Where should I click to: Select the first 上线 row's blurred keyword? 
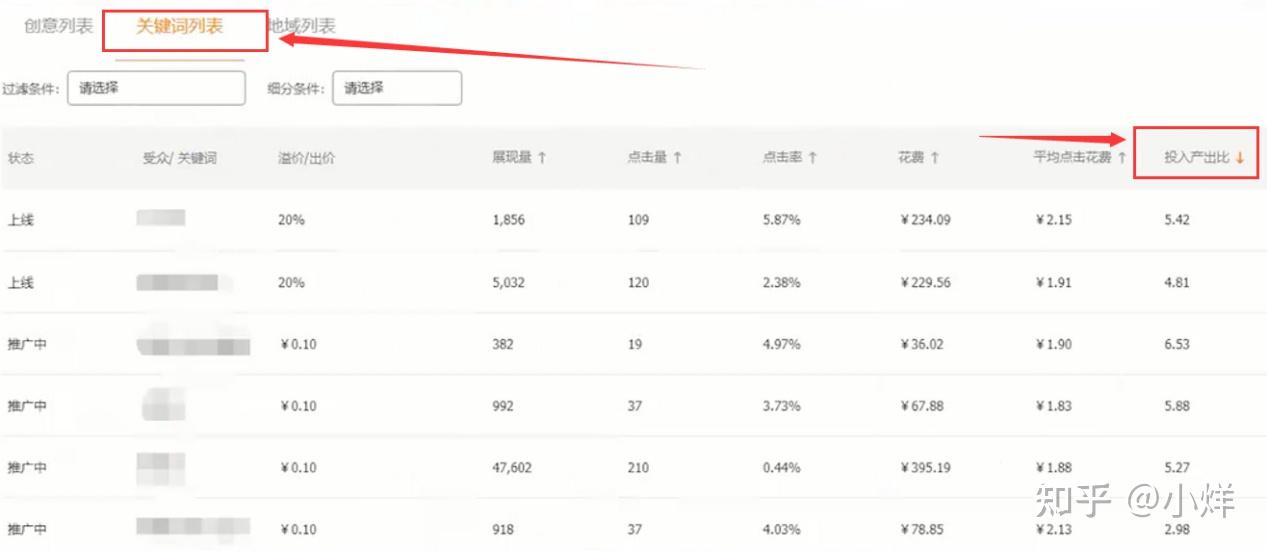[x=161, y=219]
